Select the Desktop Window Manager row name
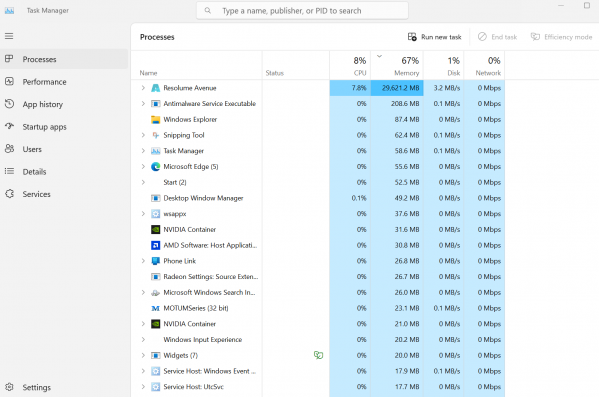The height and width of the screenshot is (397, 599). point(203,198)
